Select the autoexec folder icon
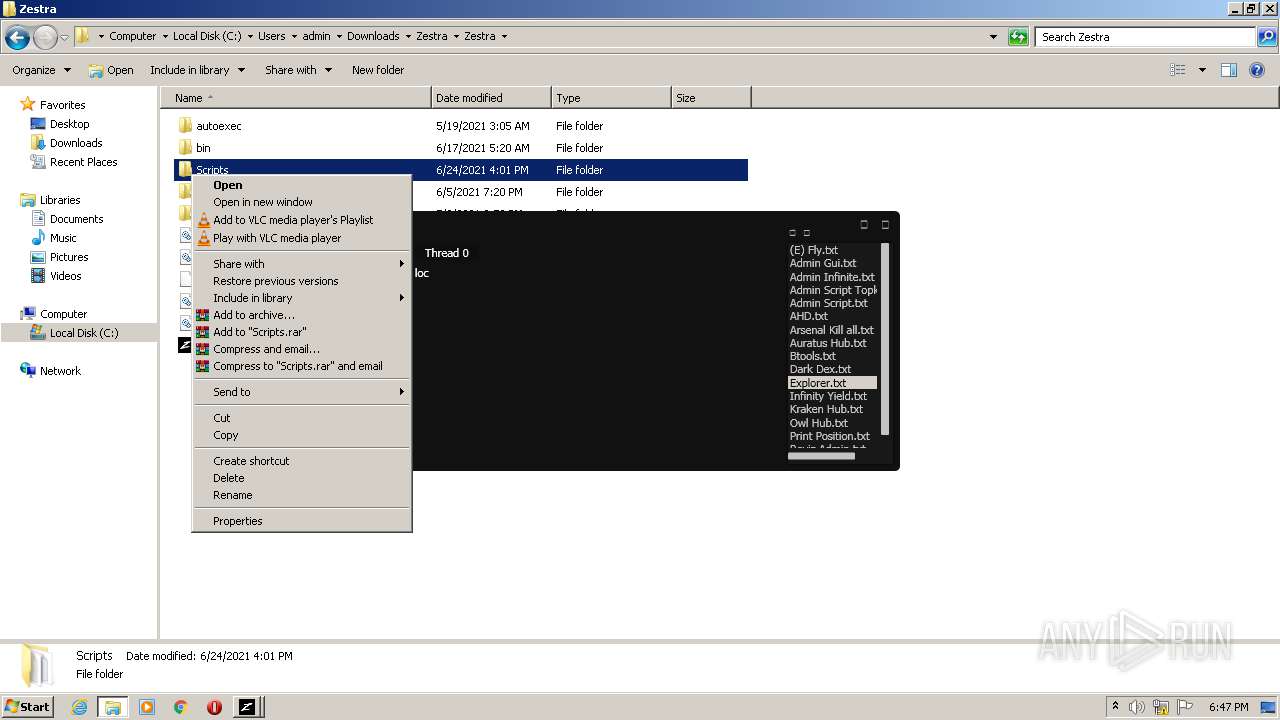 [x=185, y=126]
